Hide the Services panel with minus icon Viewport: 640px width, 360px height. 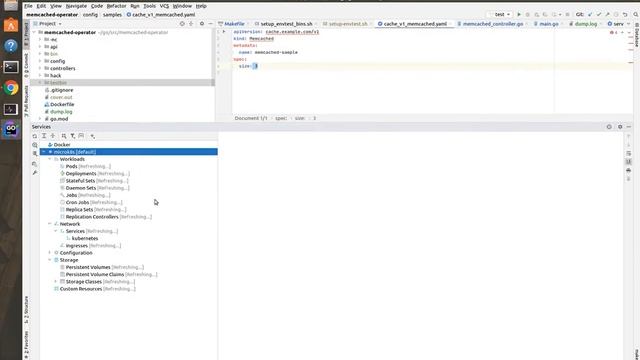(629, 127)
